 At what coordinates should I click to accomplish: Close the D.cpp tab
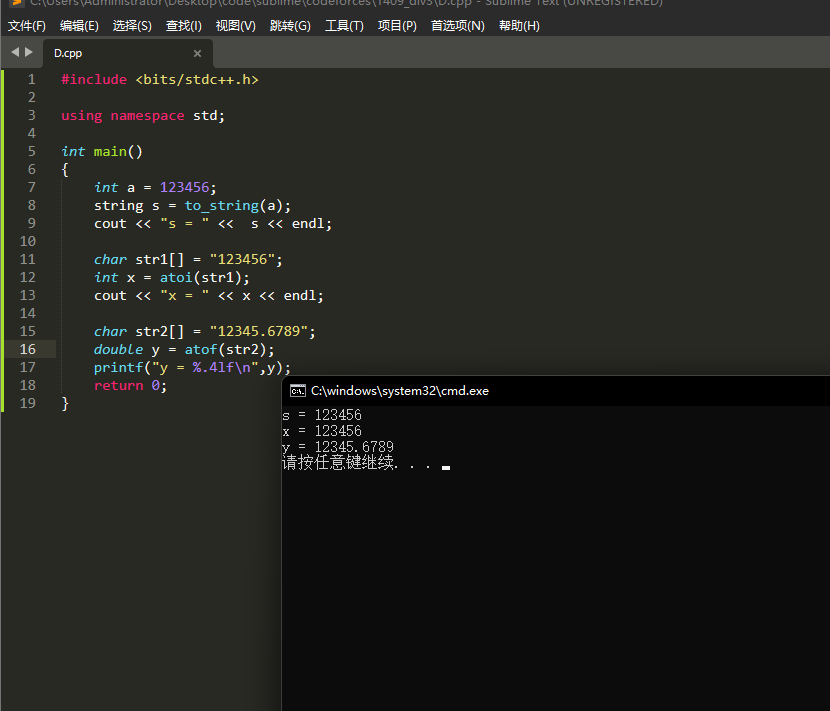[x=197, y=53]
